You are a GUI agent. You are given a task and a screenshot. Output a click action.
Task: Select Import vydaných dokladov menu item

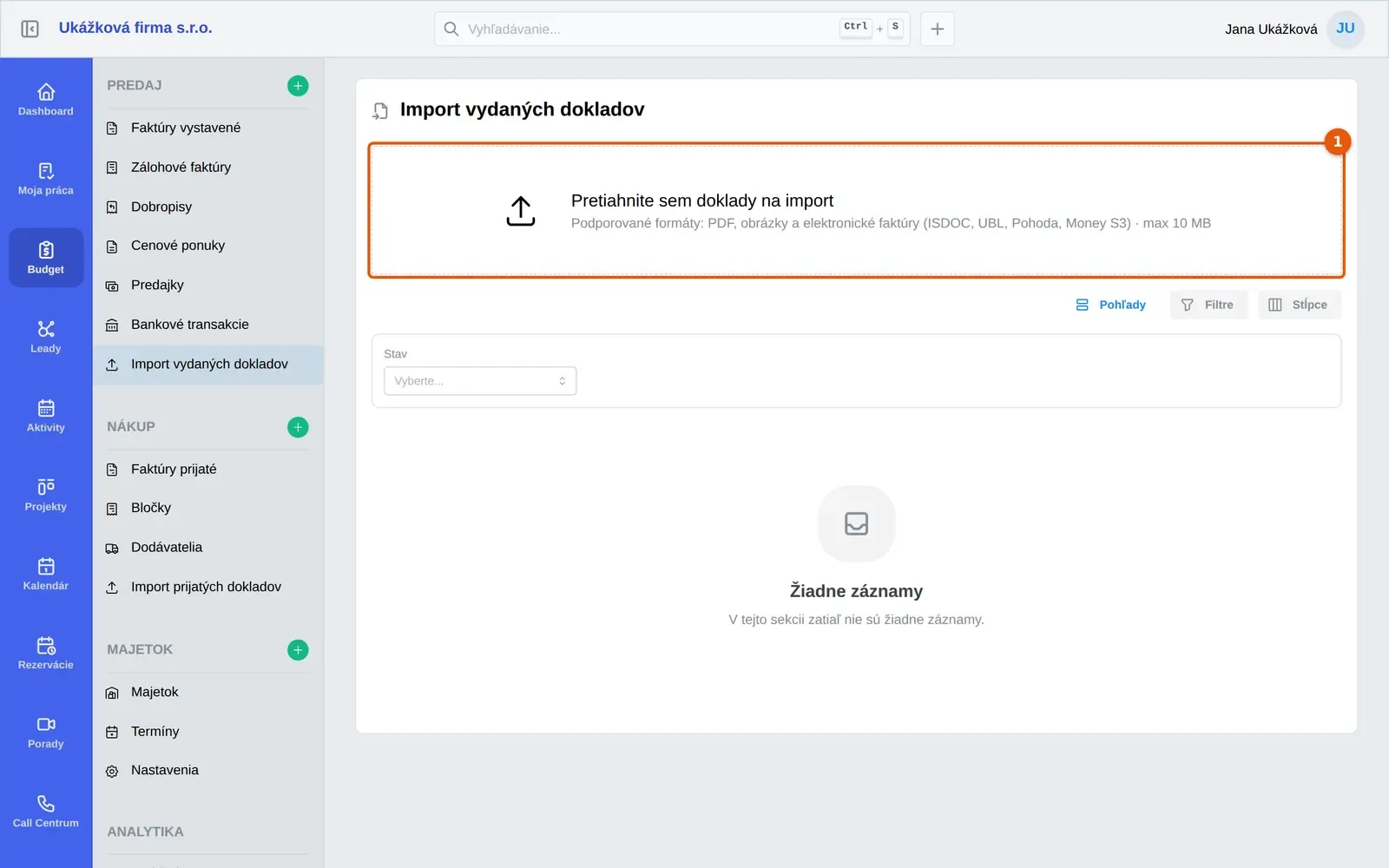point(208,365)
